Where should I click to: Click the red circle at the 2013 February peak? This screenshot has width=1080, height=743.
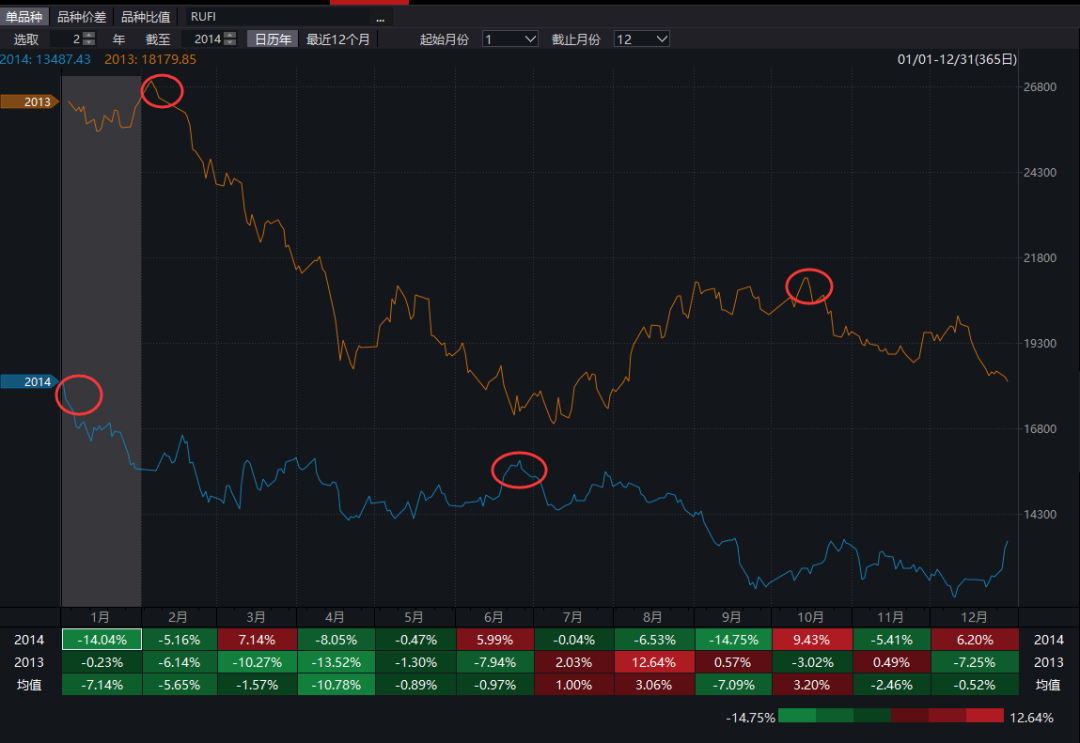(x=162, y=91)
